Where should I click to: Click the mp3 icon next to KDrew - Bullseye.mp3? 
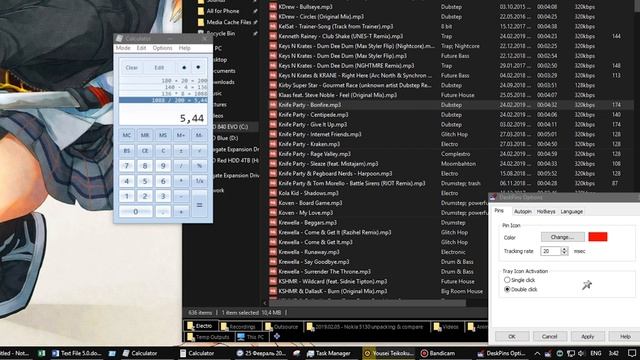point(273,7)
